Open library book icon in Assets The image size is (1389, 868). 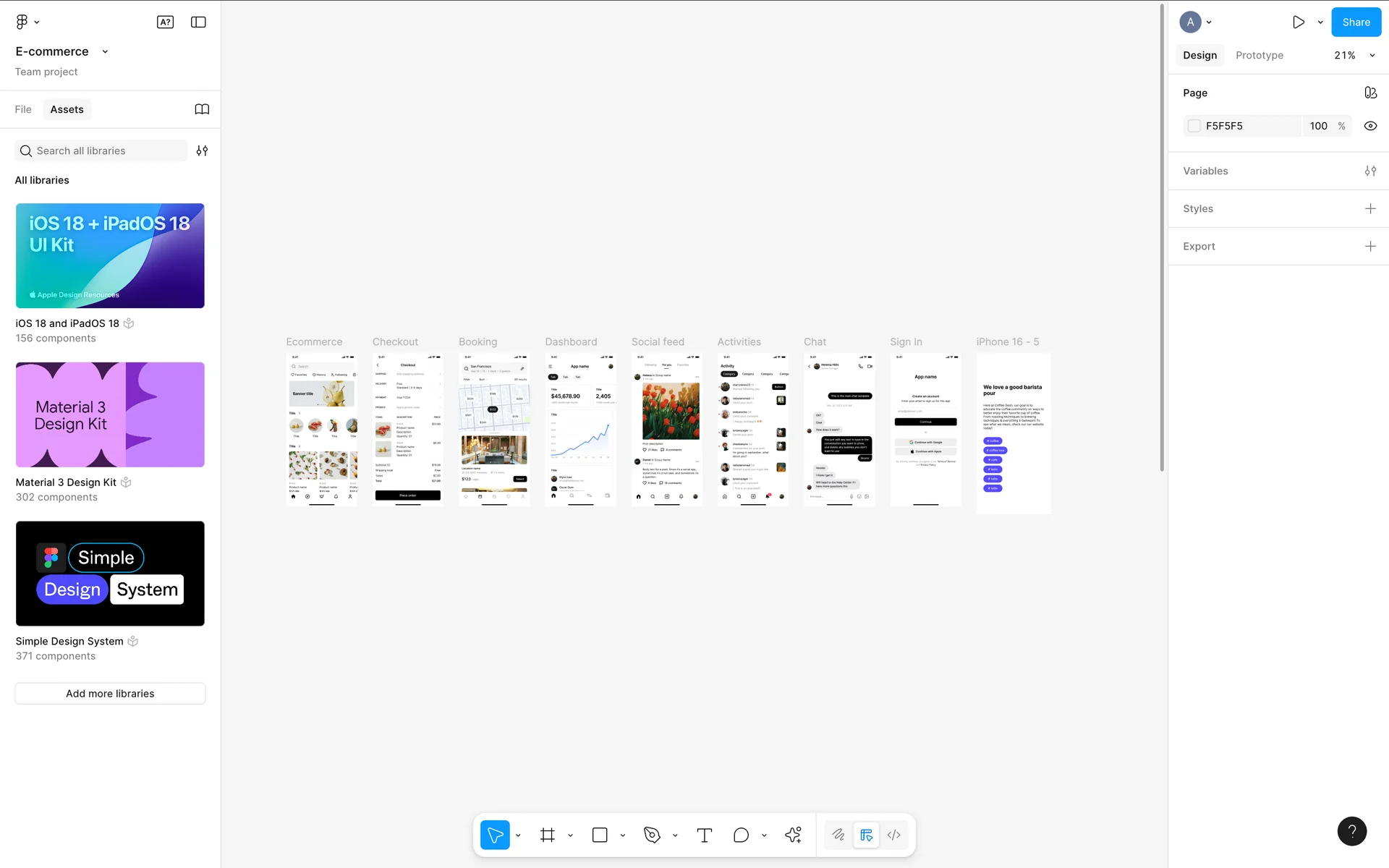coord(202,109)
